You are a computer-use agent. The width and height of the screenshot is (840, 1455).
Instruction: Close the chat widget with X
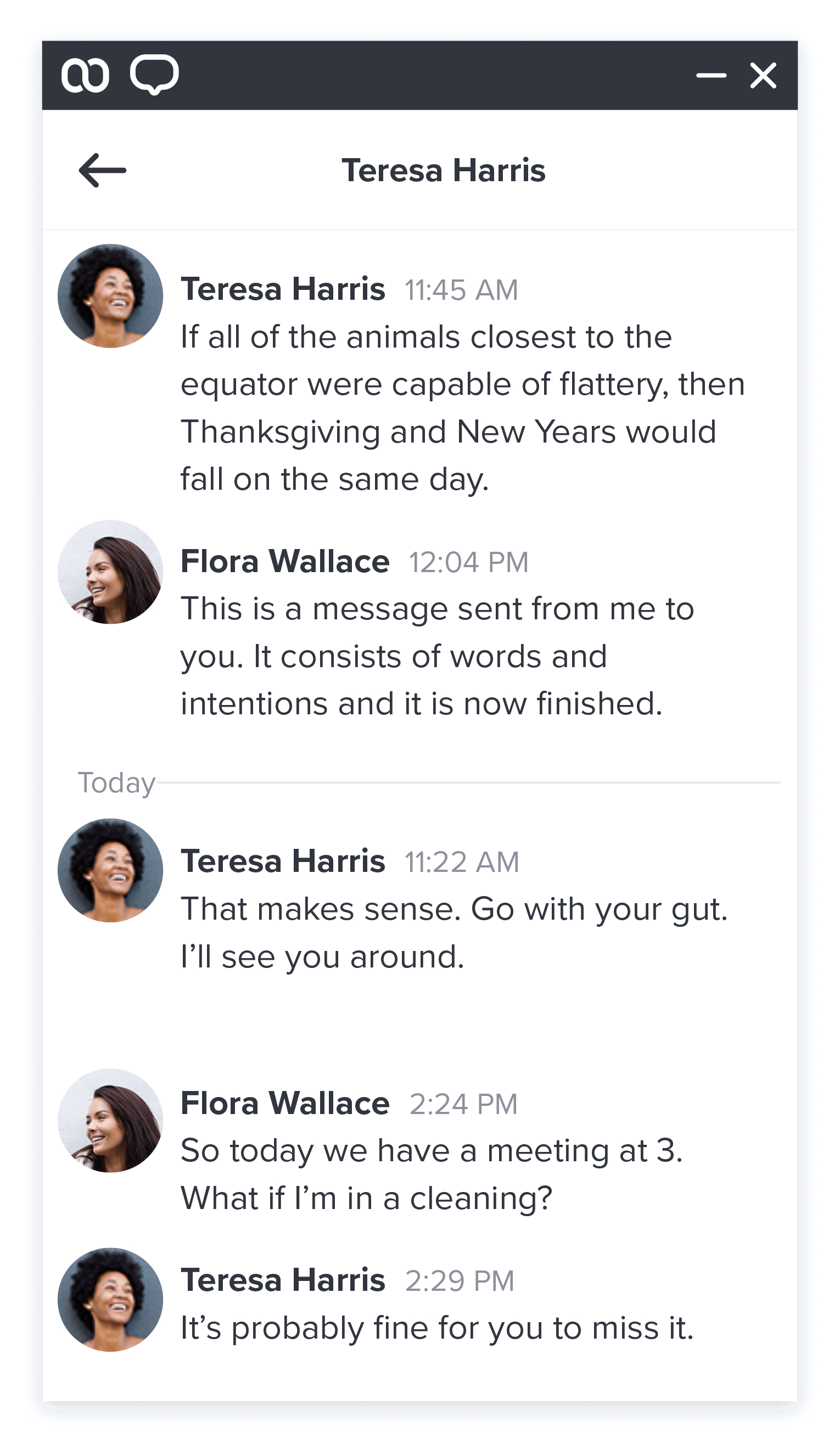(x=763, y=76)
